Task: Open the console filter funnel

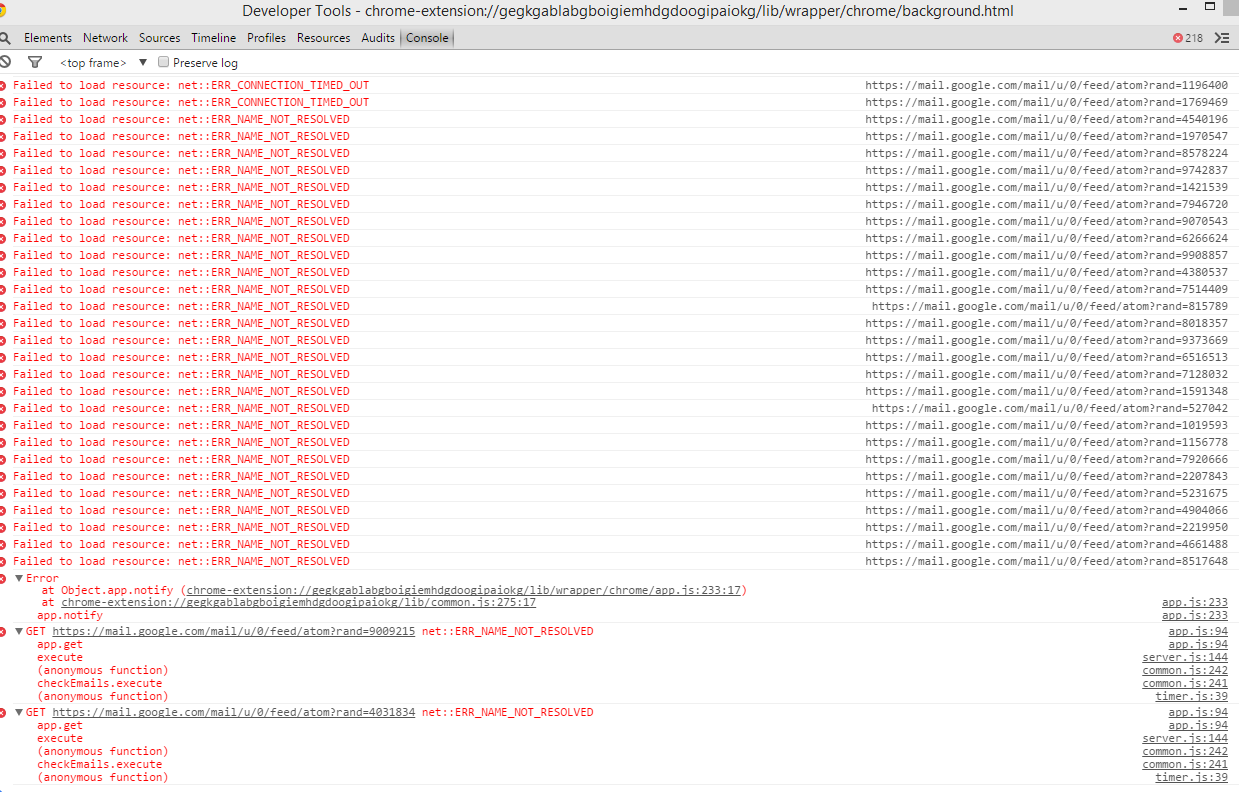Action: click(x=36, y=62)
